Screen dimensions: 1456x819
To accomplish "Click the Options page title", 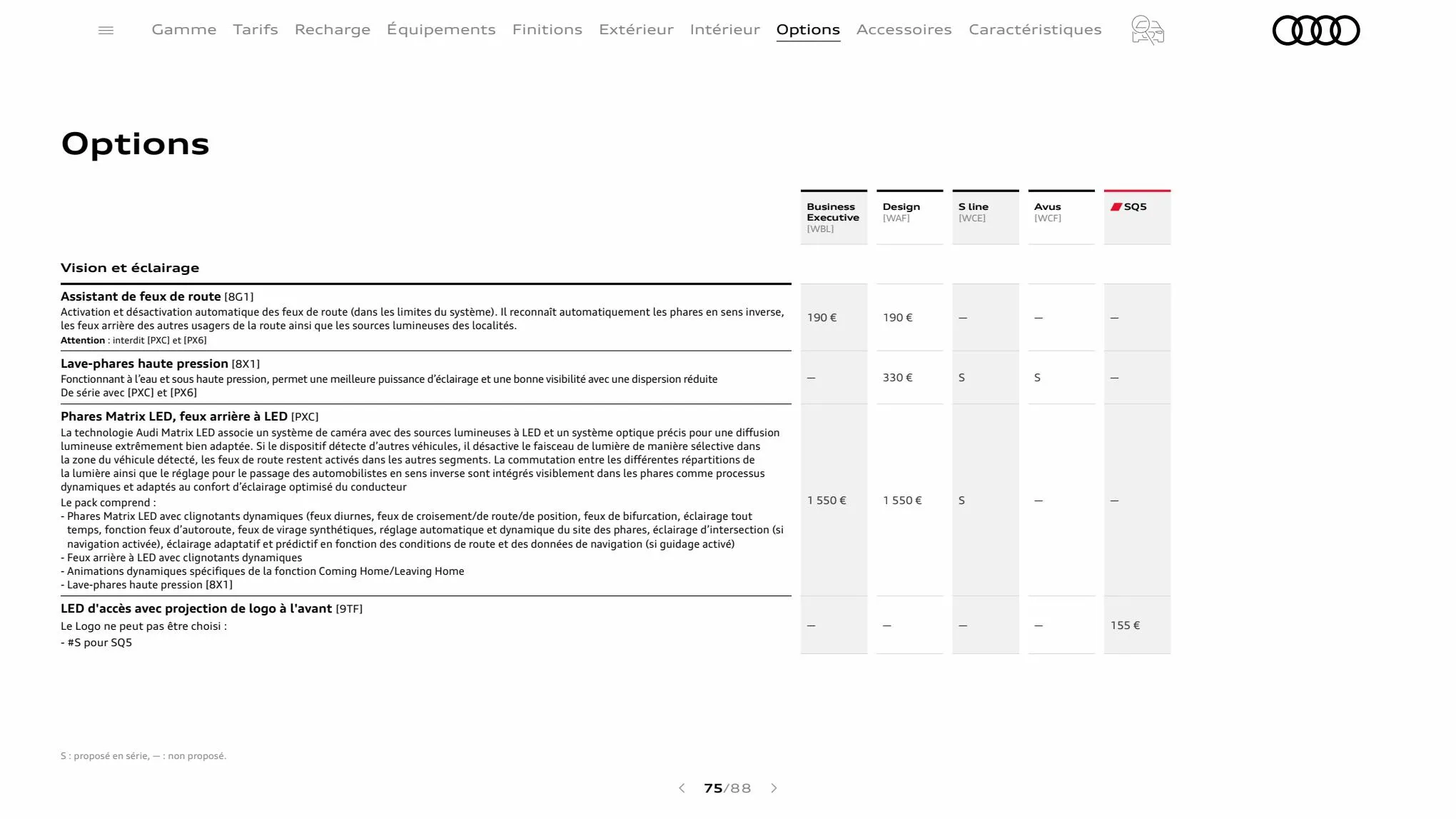I will click(x=136, y=144).
